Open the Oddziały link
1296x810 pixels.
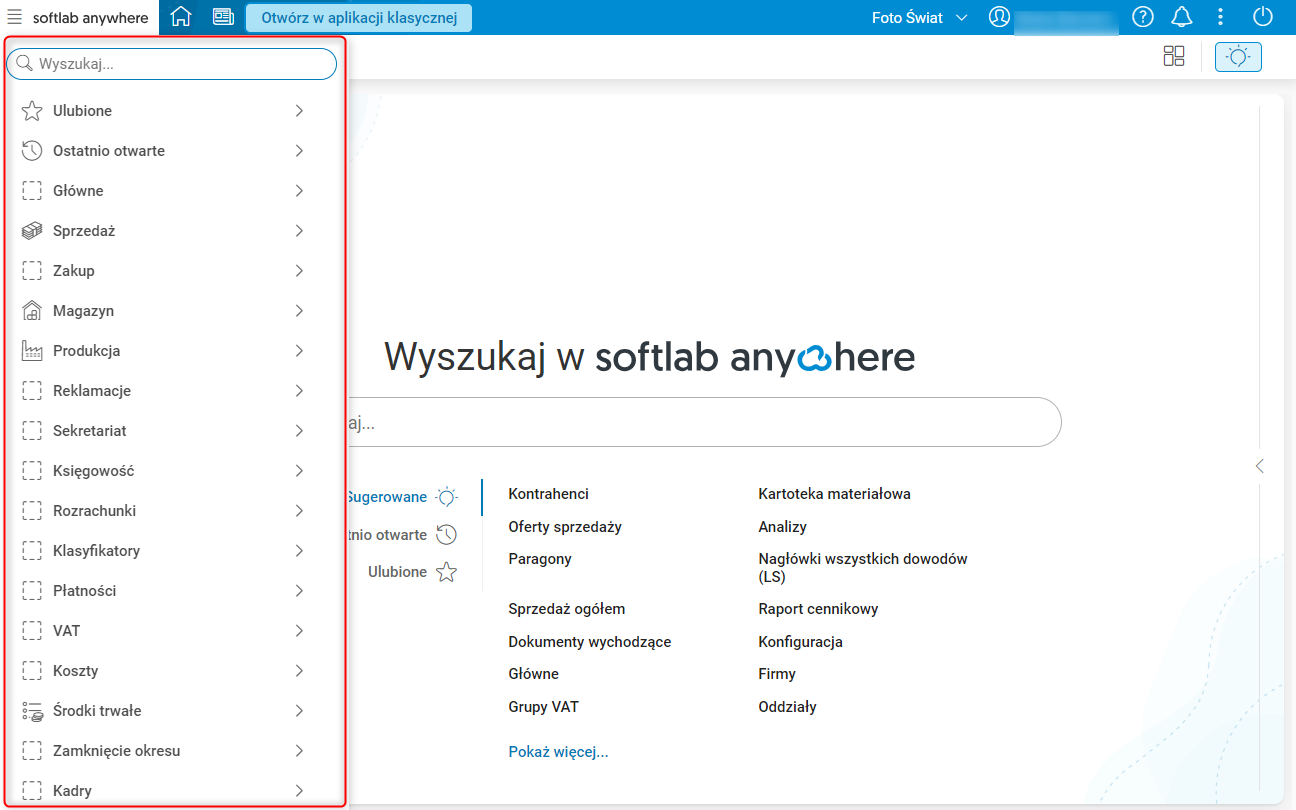787,707
